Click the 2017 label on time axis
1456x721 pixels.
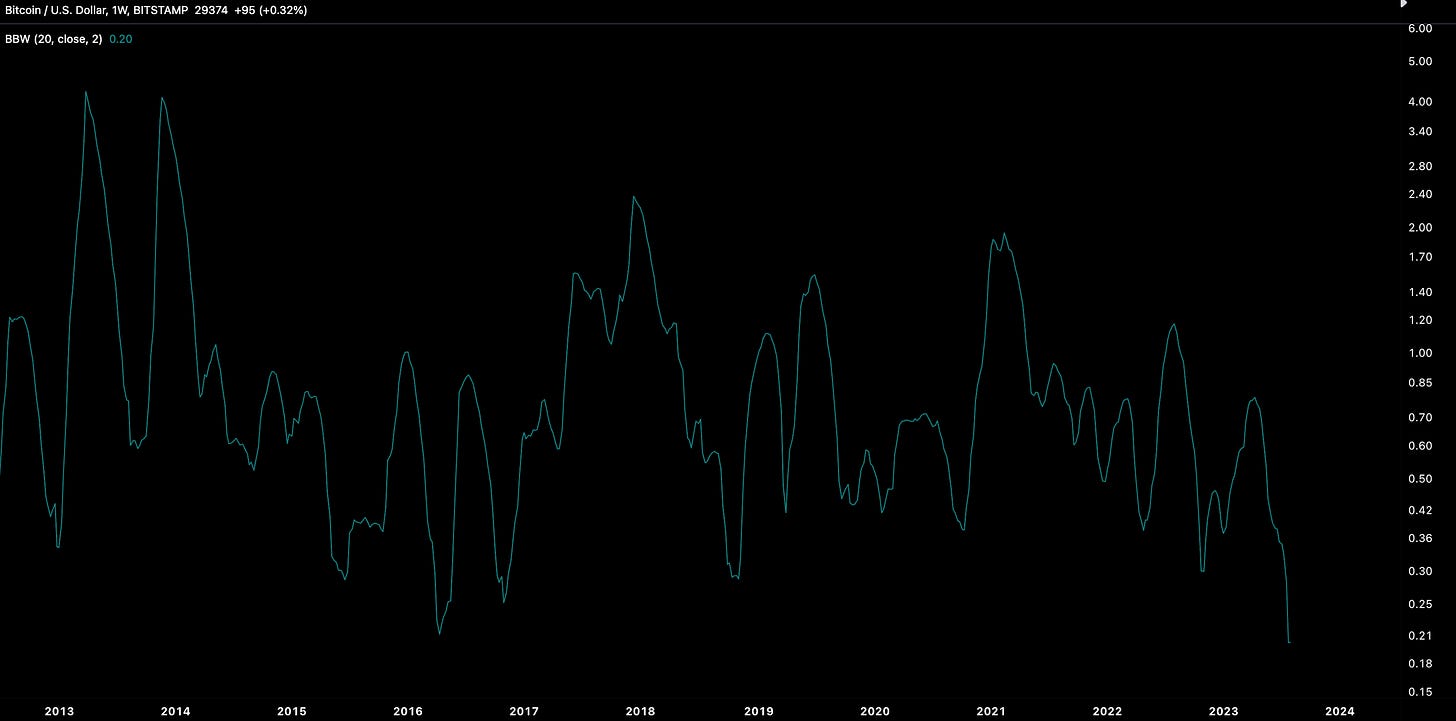524,711
